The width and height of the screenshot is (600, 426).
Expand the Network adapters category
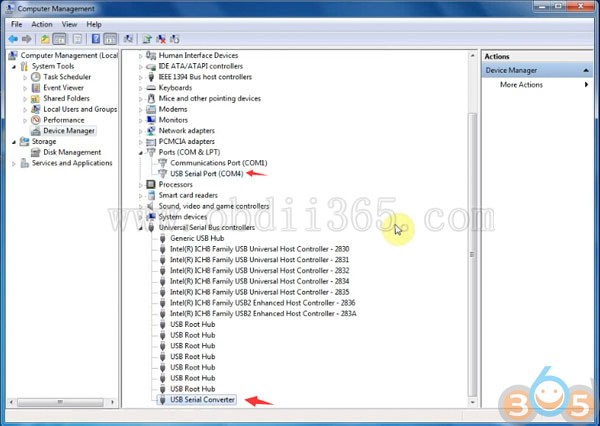coord(140,131)
